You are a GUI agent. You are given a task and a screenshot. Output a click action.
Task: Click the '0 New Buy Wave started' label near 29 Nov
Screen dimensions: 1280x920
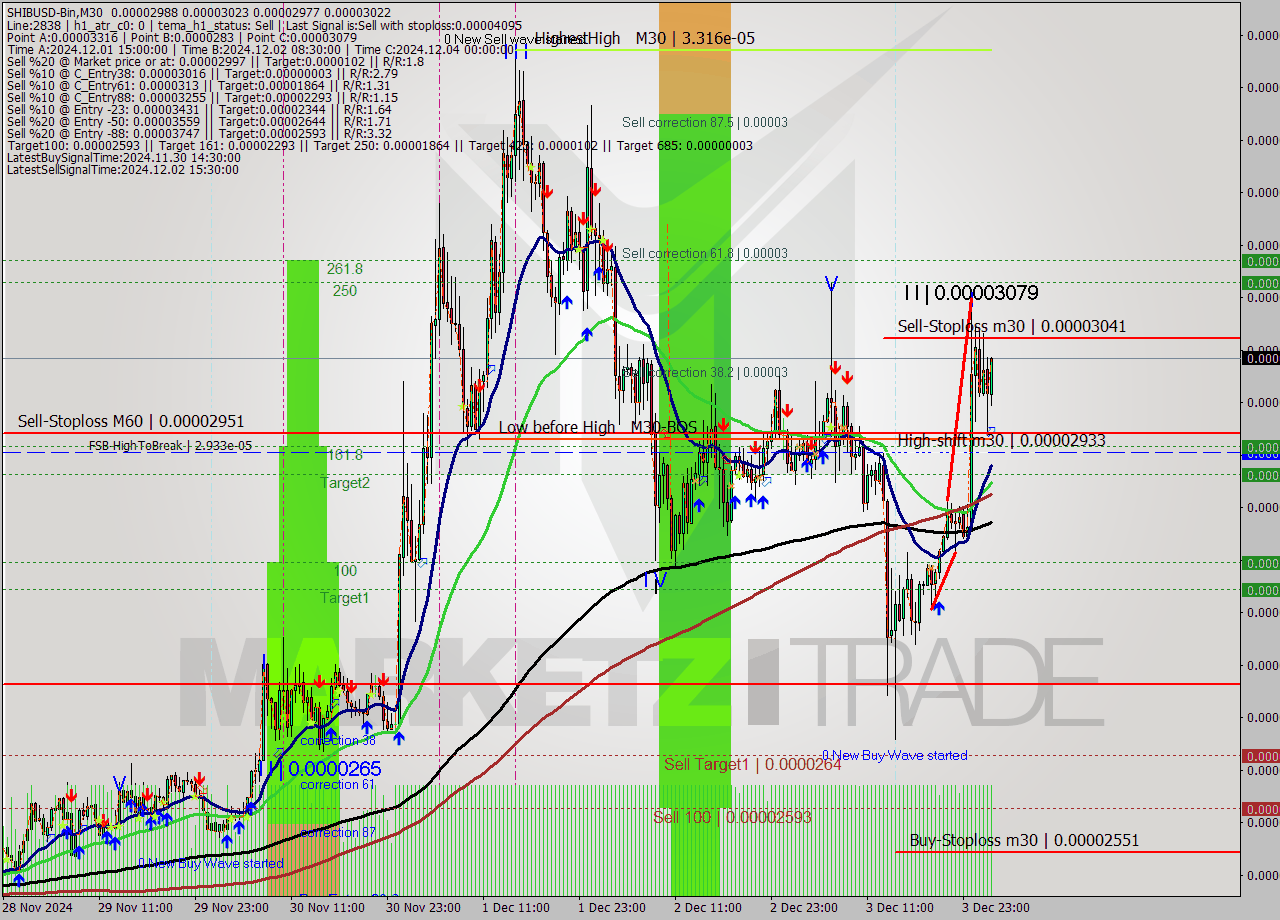pos(211,863)
